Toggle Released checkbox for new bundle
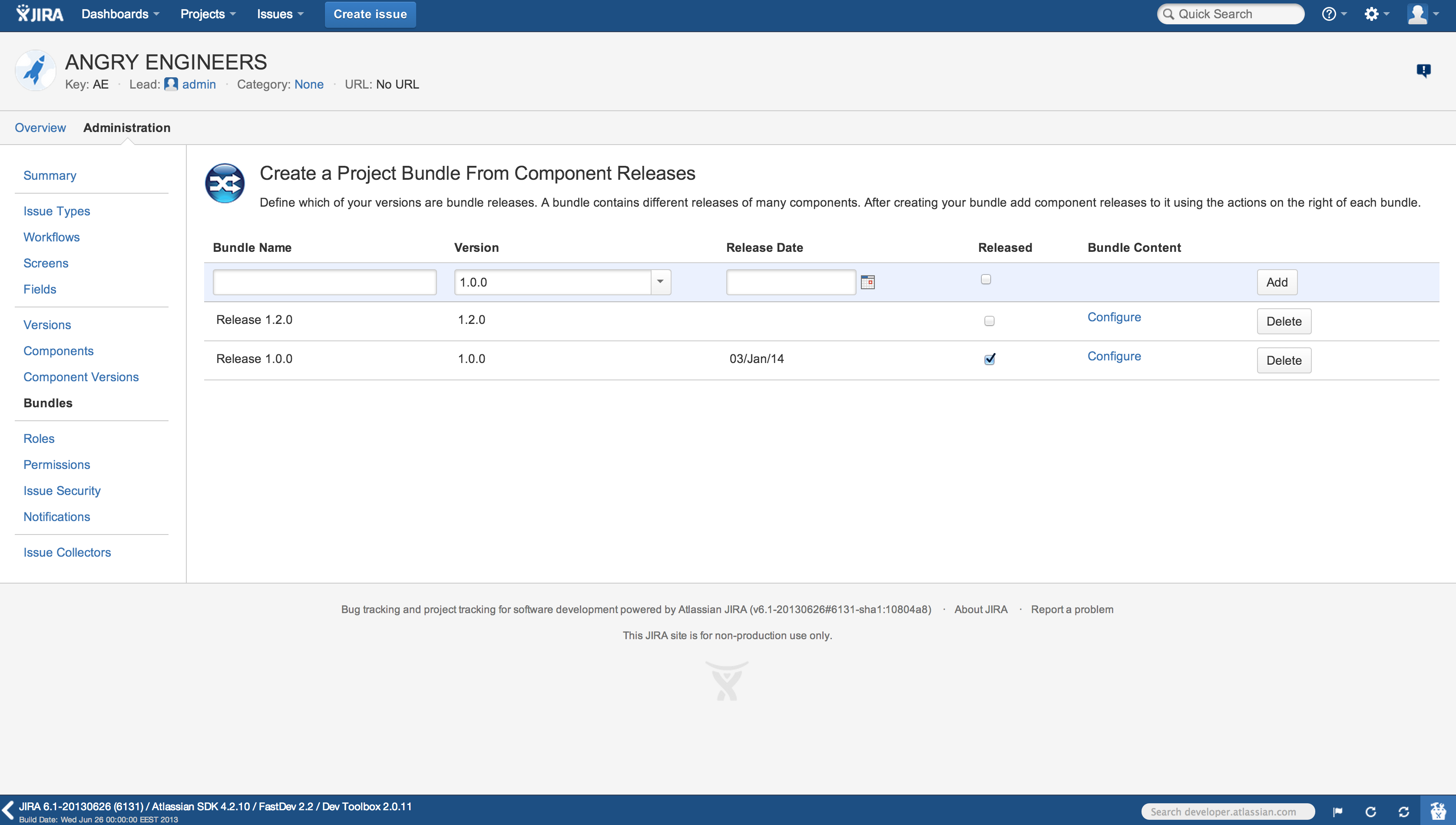This screenshot has width=1456, height=825. [986, 279]
